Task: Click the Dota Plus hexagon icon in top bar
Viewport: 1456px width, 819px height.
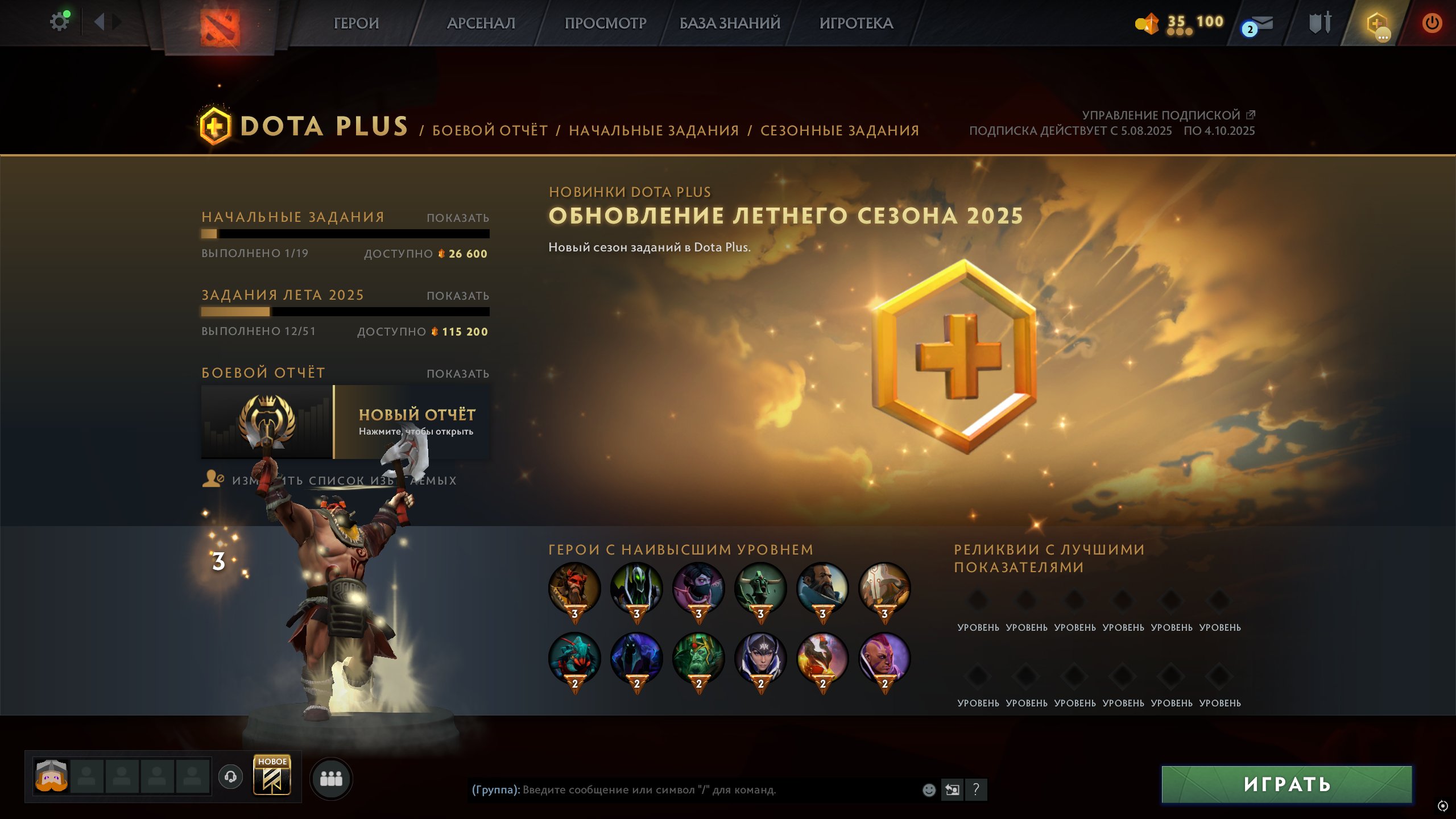Action: [x=1377, y=24]
